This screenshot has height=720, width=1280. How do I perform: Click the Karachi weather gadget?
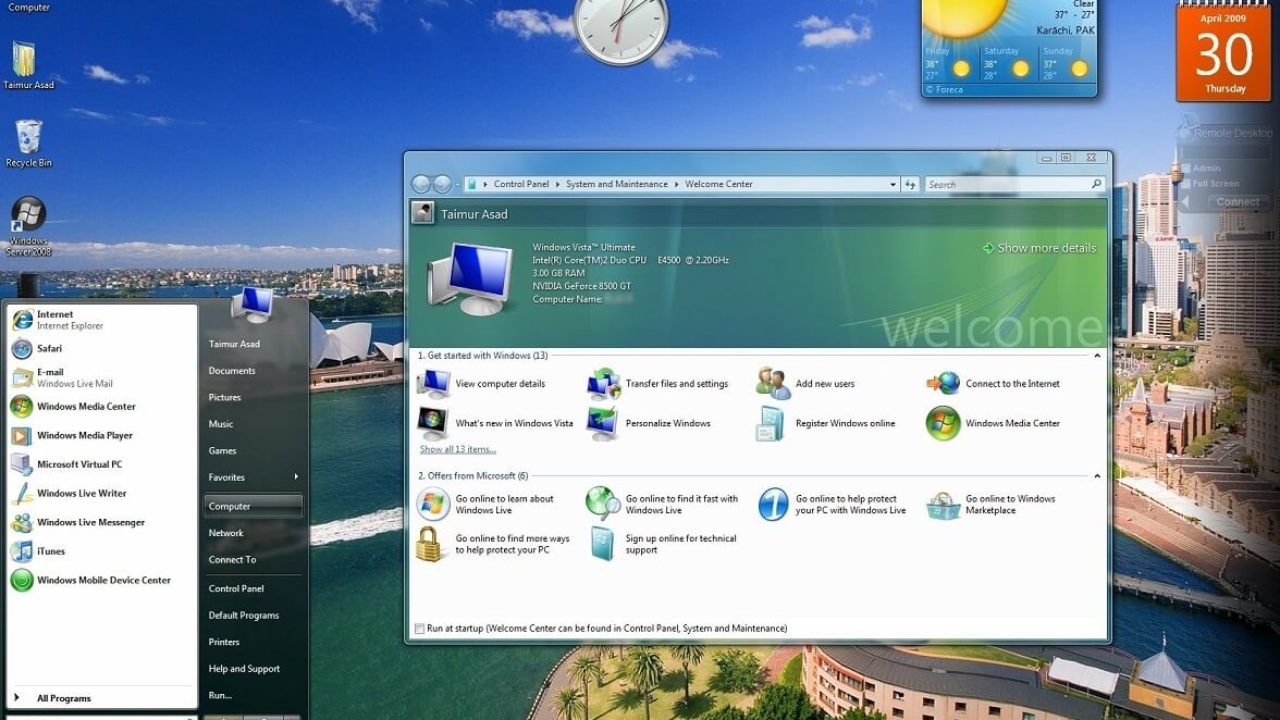pos(1009,48)
